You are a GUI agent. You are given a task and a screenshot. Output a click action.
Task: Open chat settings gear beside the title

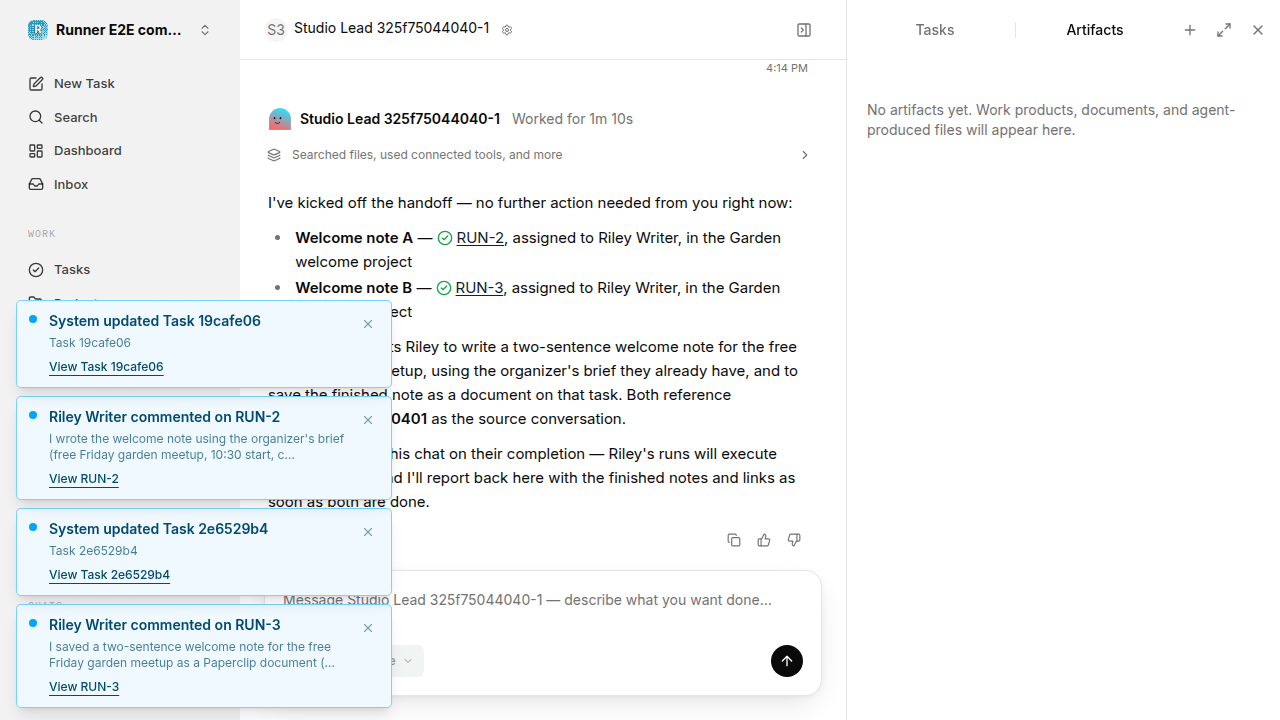[507, 30]
